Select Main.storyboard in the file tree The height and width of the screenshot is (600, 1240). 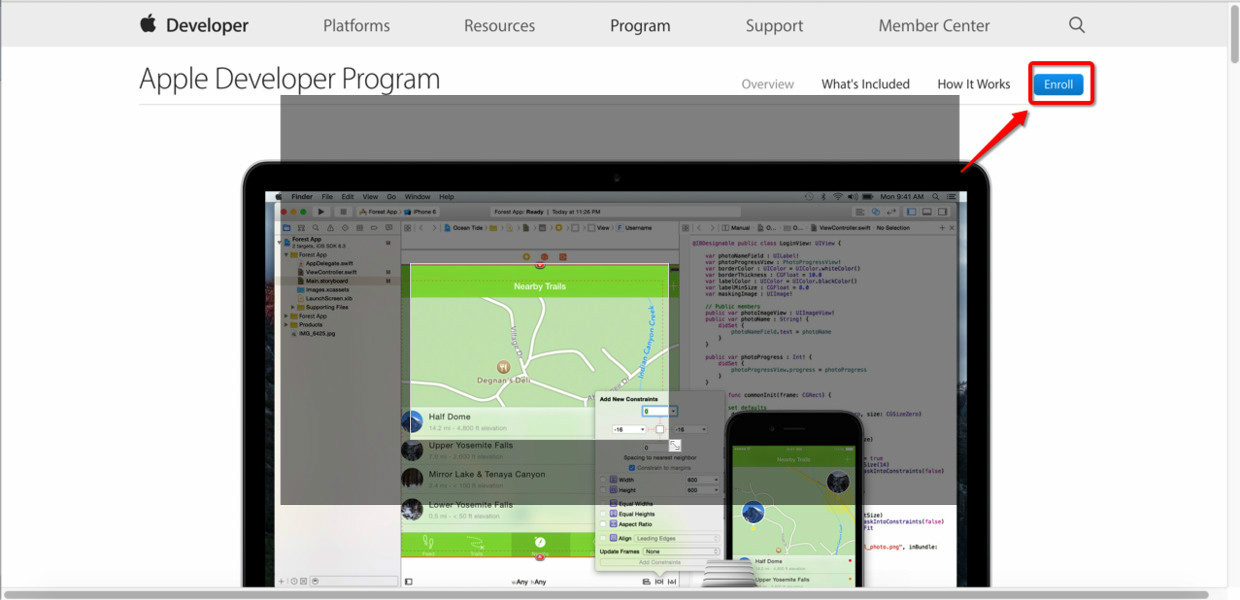tap(325, 281)
